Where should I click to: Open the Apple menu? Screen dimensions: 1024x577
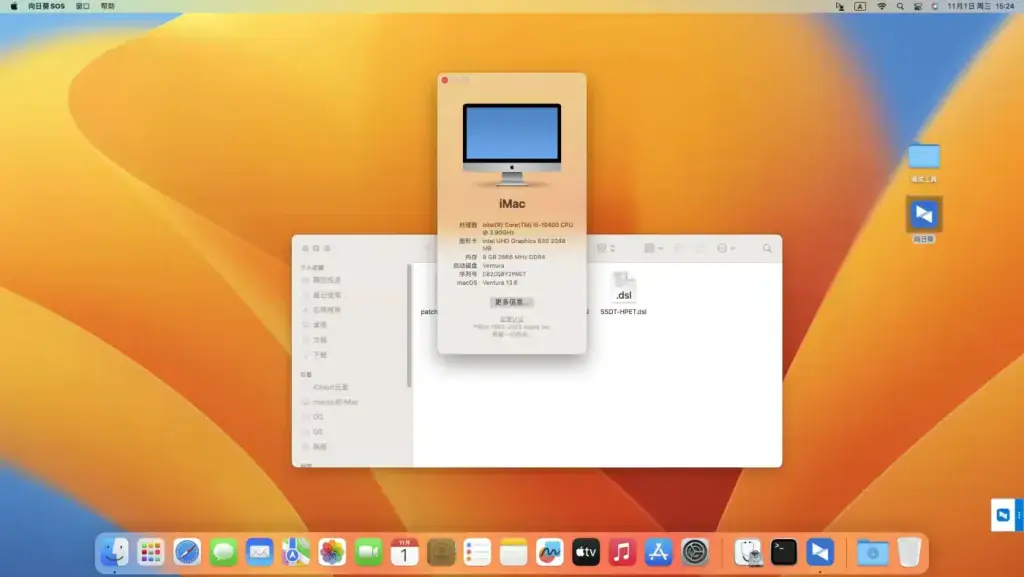coord(14,6)
